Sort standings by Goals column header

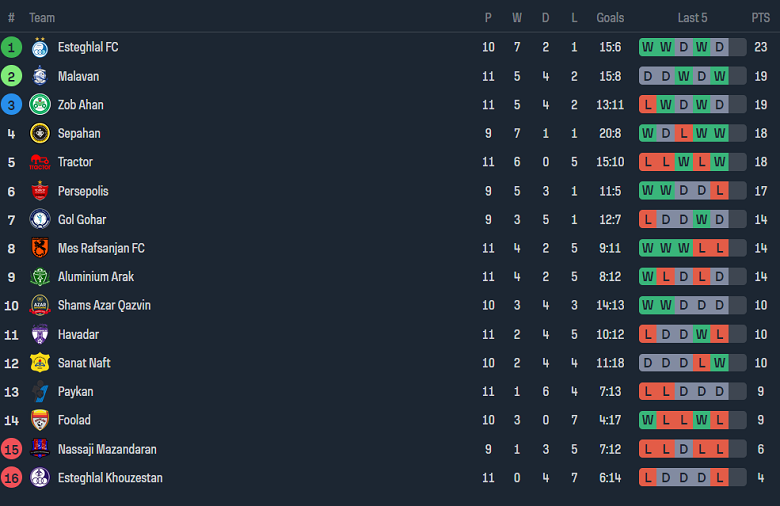610,18
